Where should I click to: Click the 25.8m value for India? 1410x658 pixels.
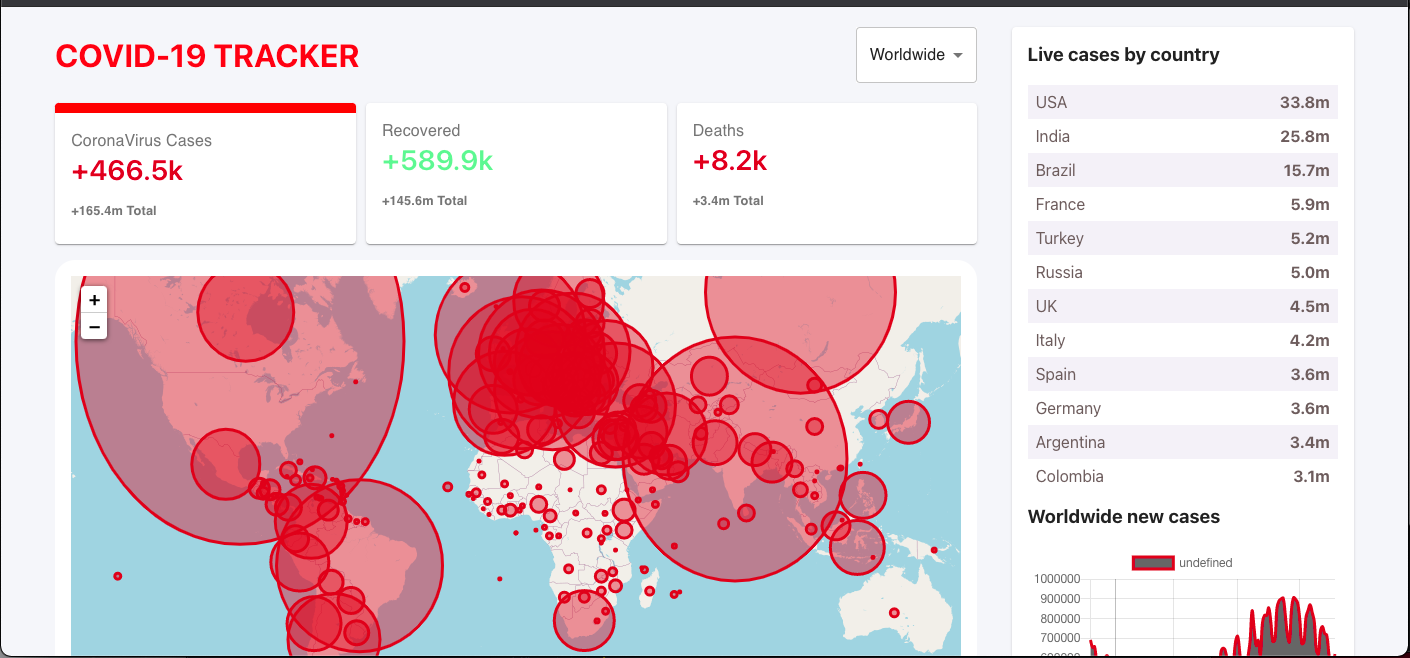[1305, 136]
